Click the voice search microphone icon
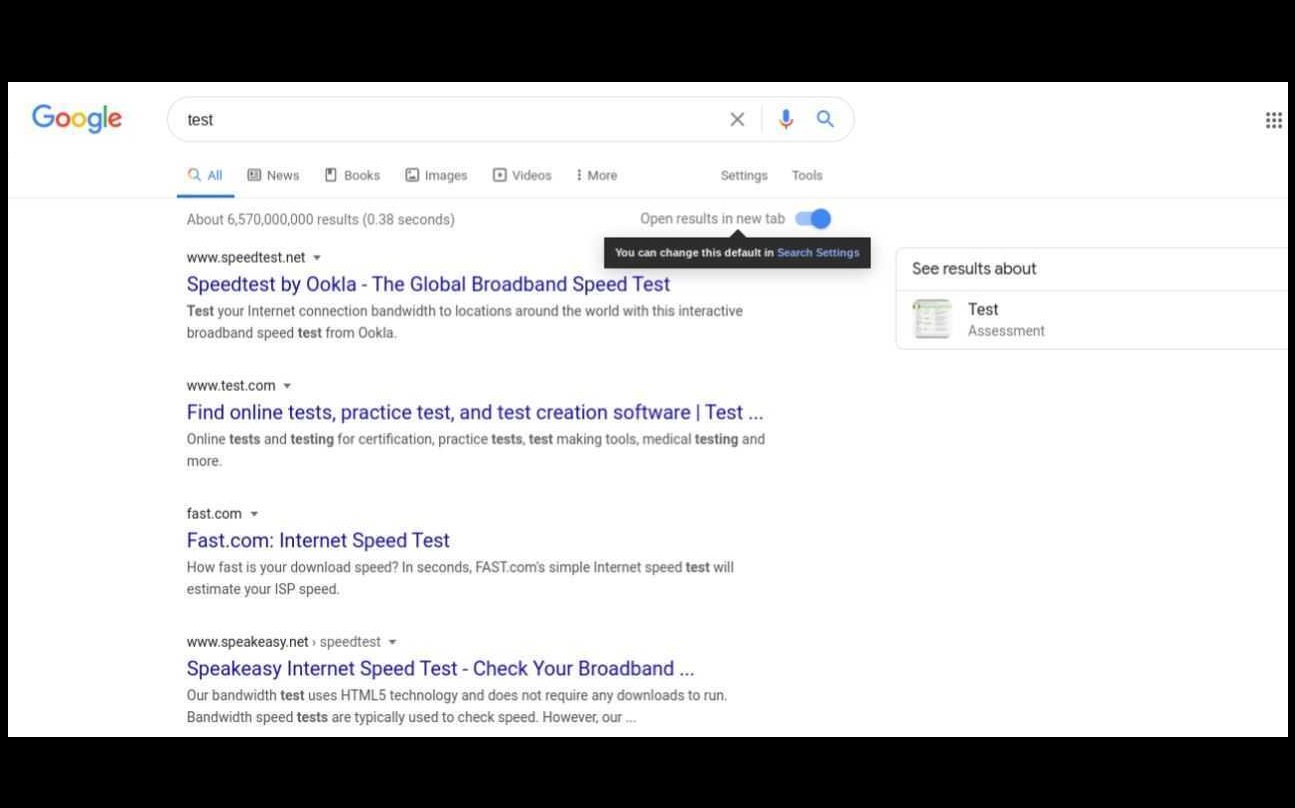 (x=786, y=119)
